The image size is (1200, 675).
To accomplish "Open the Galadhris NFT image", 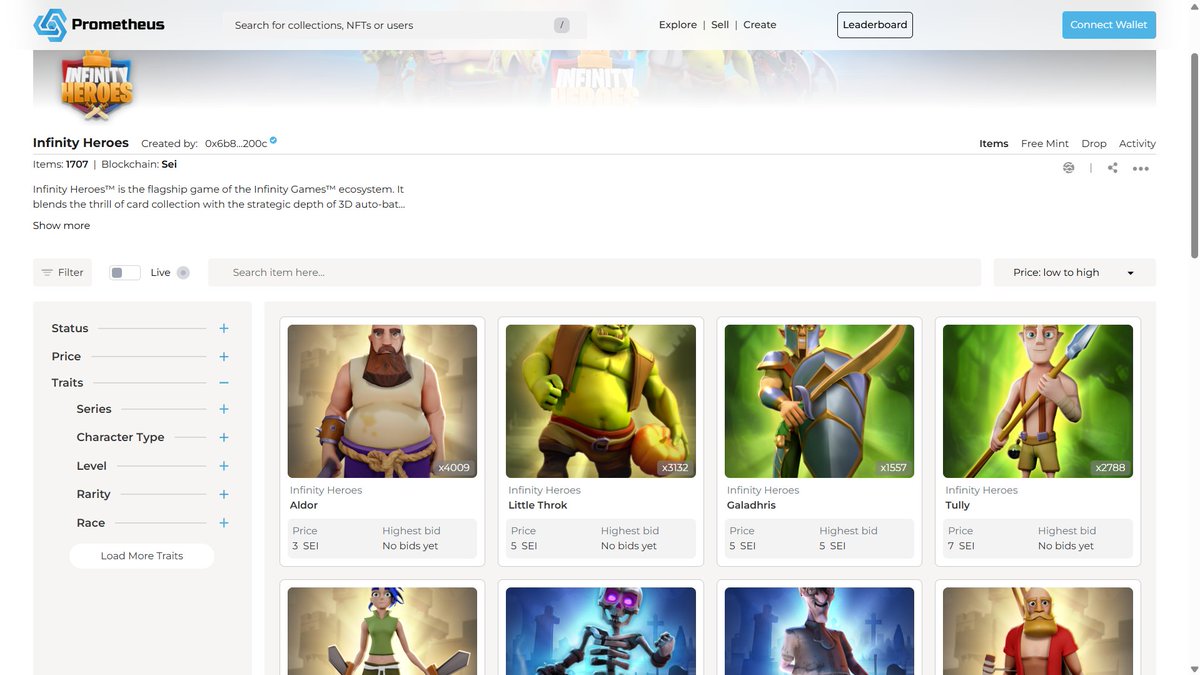I will point(819,401).
